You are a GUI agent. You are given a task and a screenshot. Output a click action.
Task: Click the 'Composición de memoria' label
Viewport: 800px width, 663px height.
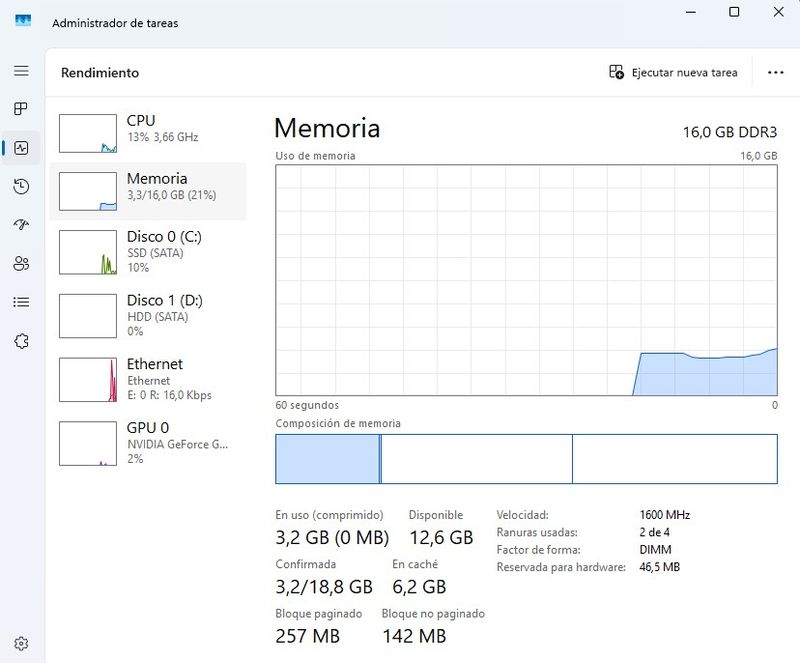point(338,423)
